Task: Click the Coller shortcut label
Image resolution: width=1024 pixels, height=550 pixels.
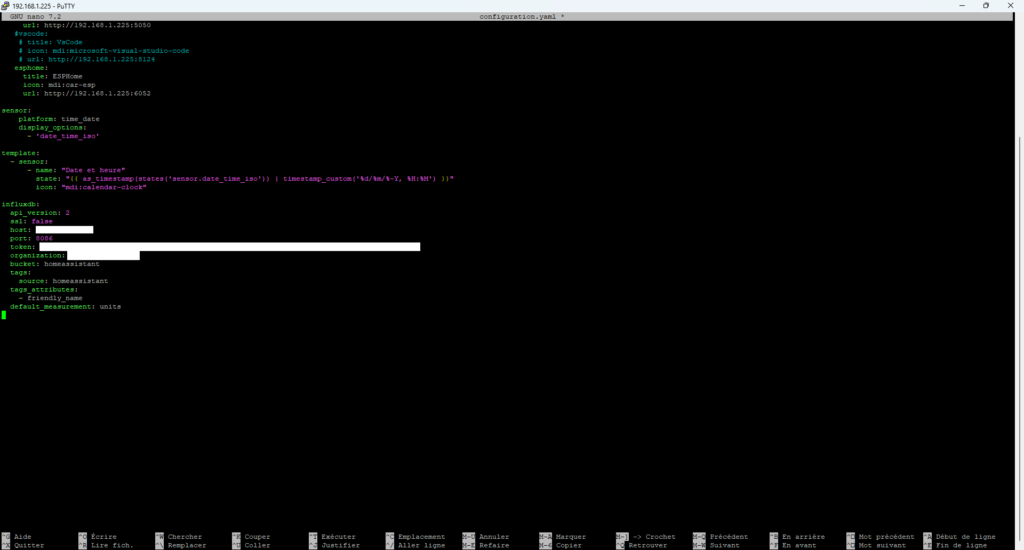Action: tap(257, 545)
